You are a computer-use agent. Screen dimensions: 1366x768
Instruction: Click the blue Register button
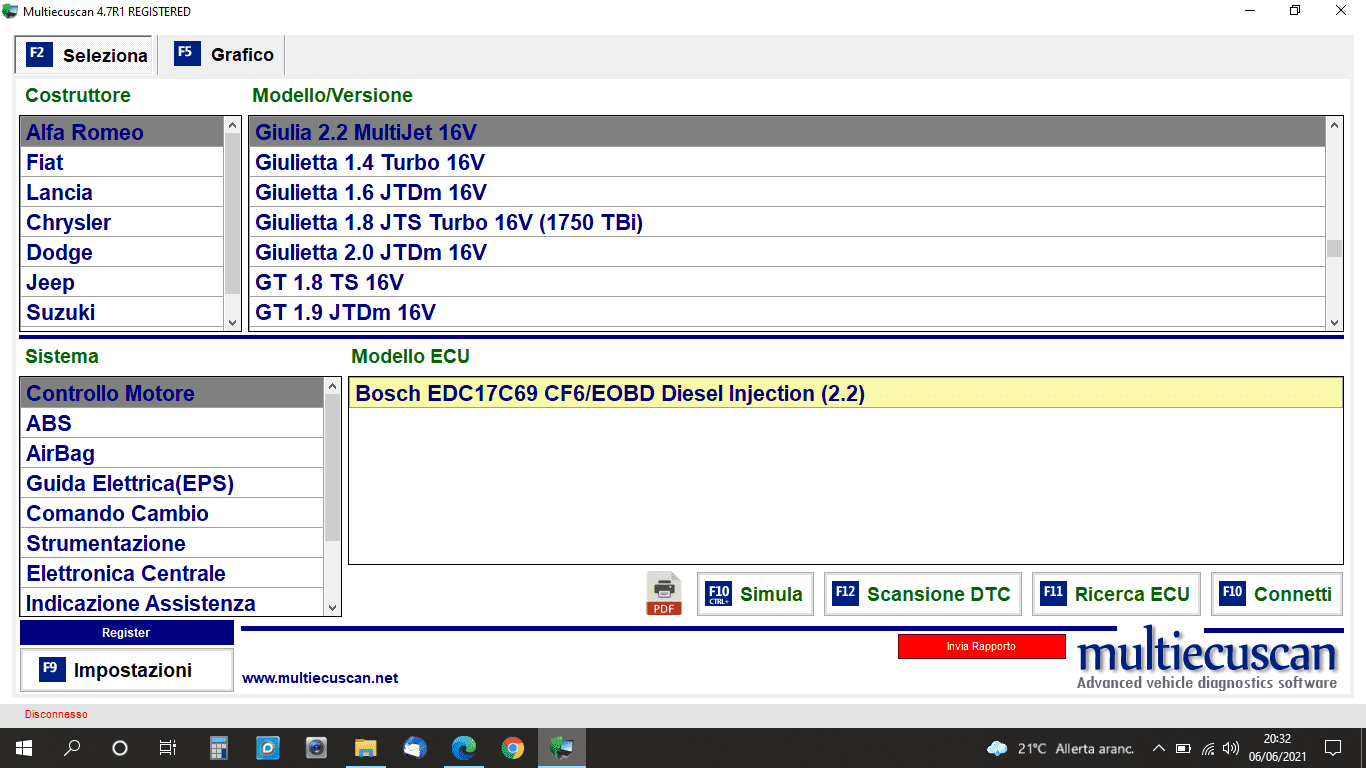click(126, 633)
